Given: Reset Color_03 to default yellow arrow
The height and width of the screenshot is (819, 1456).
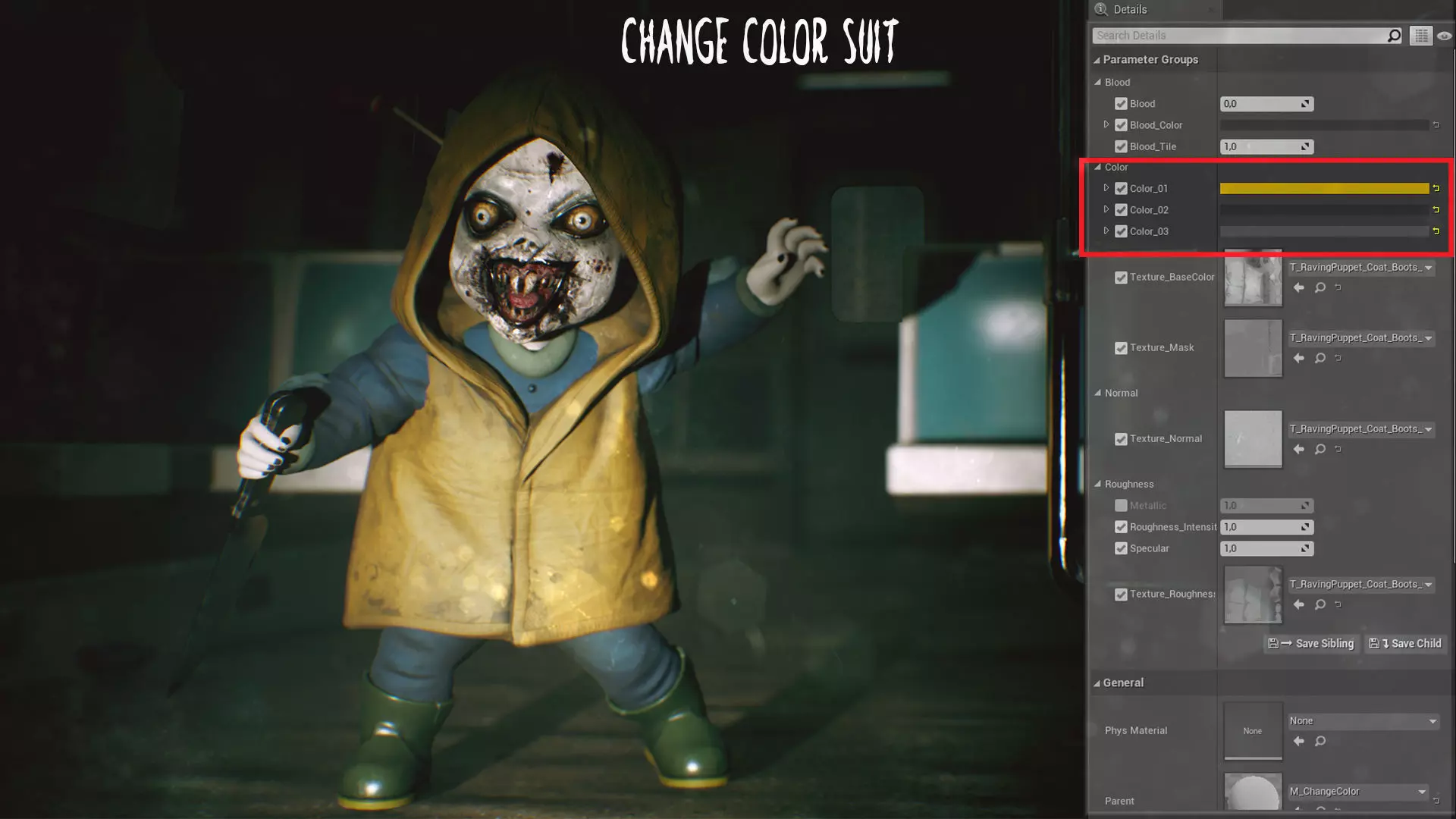Looking at the screenshot, I should [1436, 231].
